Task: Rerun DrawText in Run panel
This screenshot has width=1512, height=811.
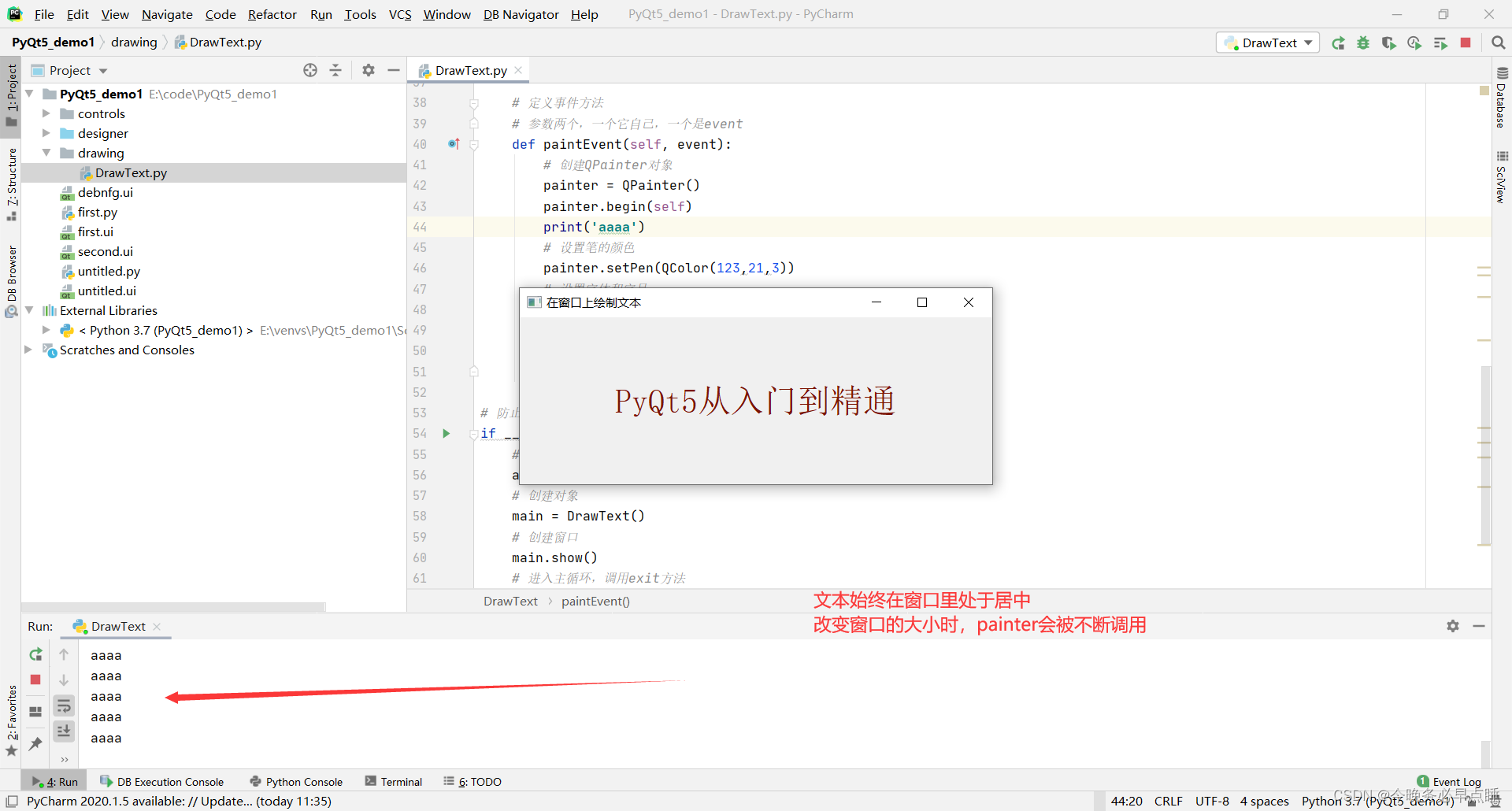Action: click(35, 654)
